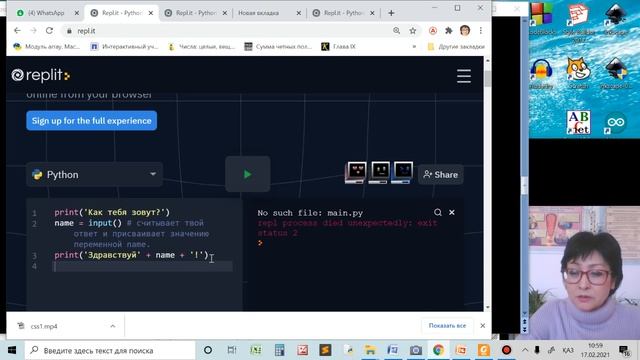The width and height of the screenshot is (640, 360).
Task: Select the first multiplayer avatar computer icon
Action: point(356,172)
